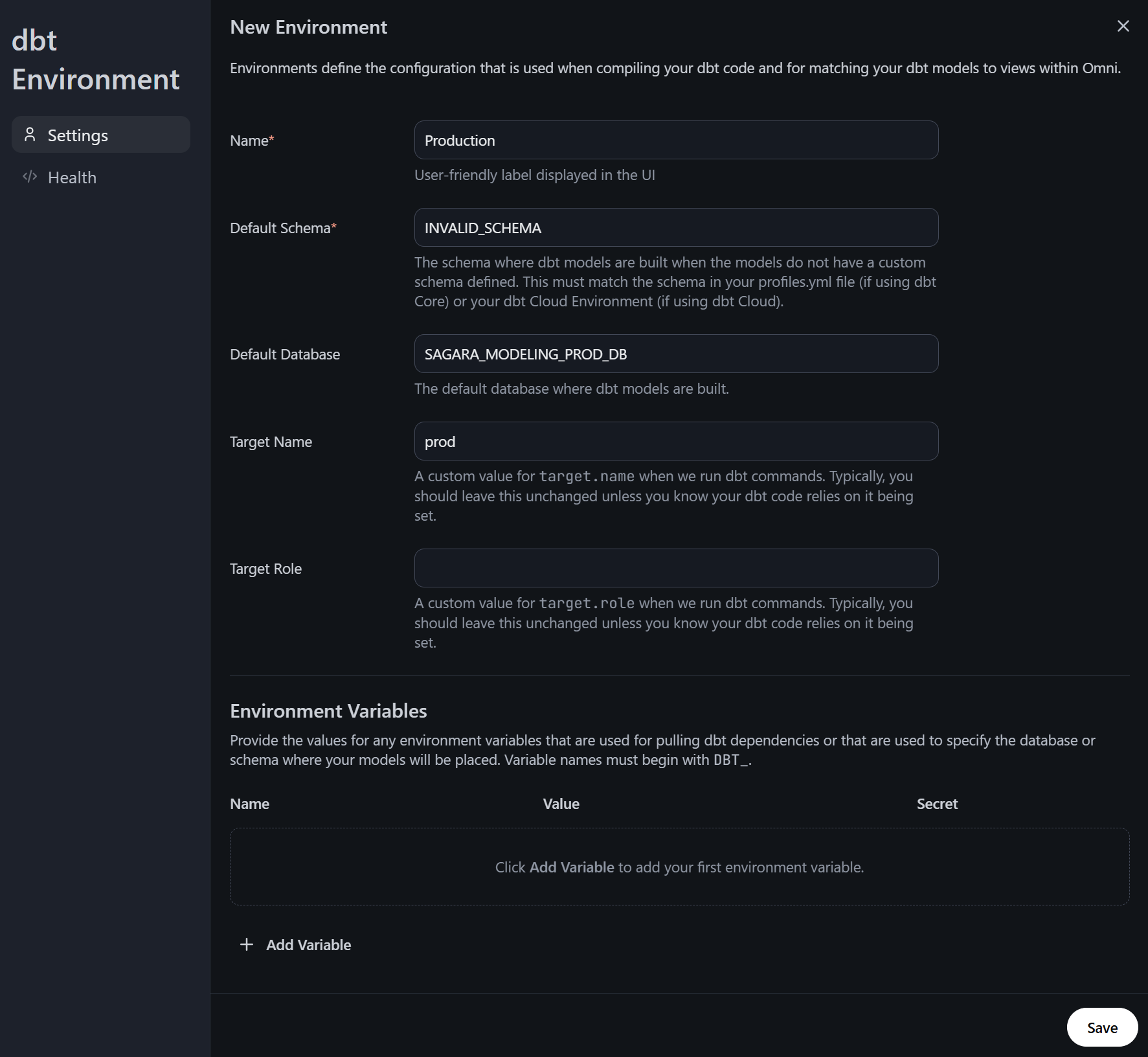
Task: Click the New Environment panel heading
Action: coord(308,27)
